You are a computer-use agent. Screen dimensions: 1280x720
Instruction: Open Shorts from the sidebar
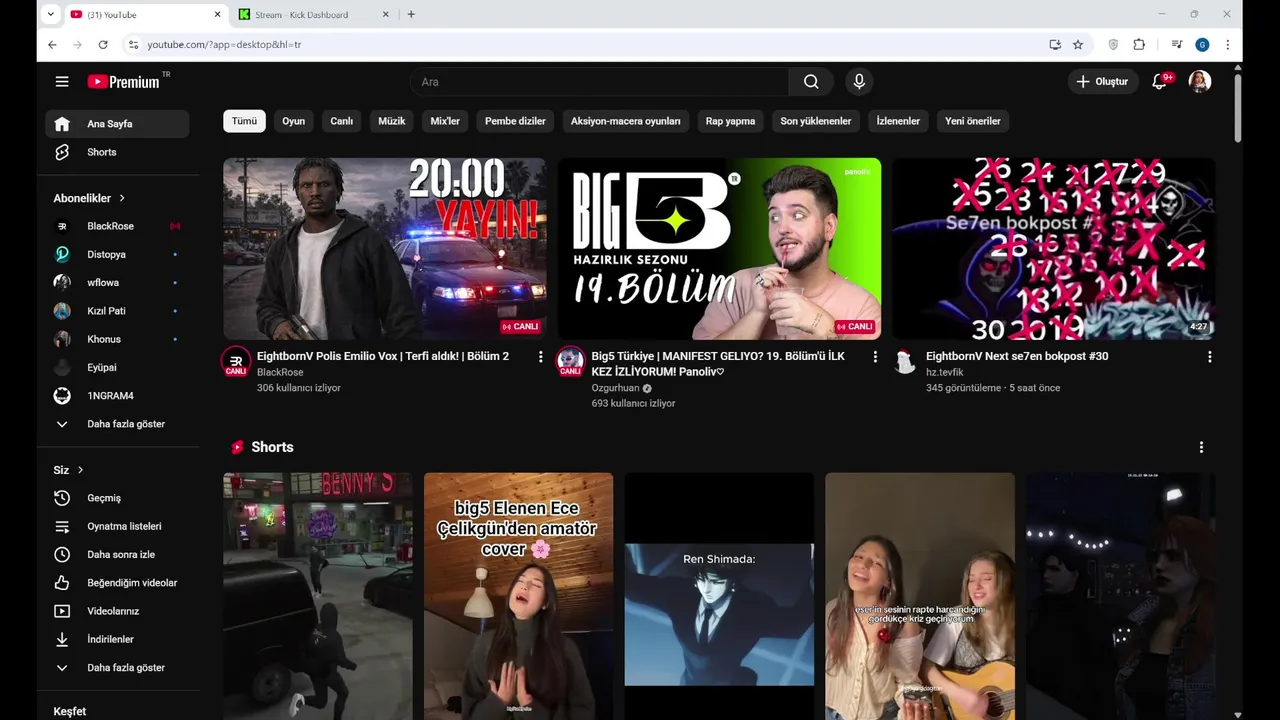(117, 152)
